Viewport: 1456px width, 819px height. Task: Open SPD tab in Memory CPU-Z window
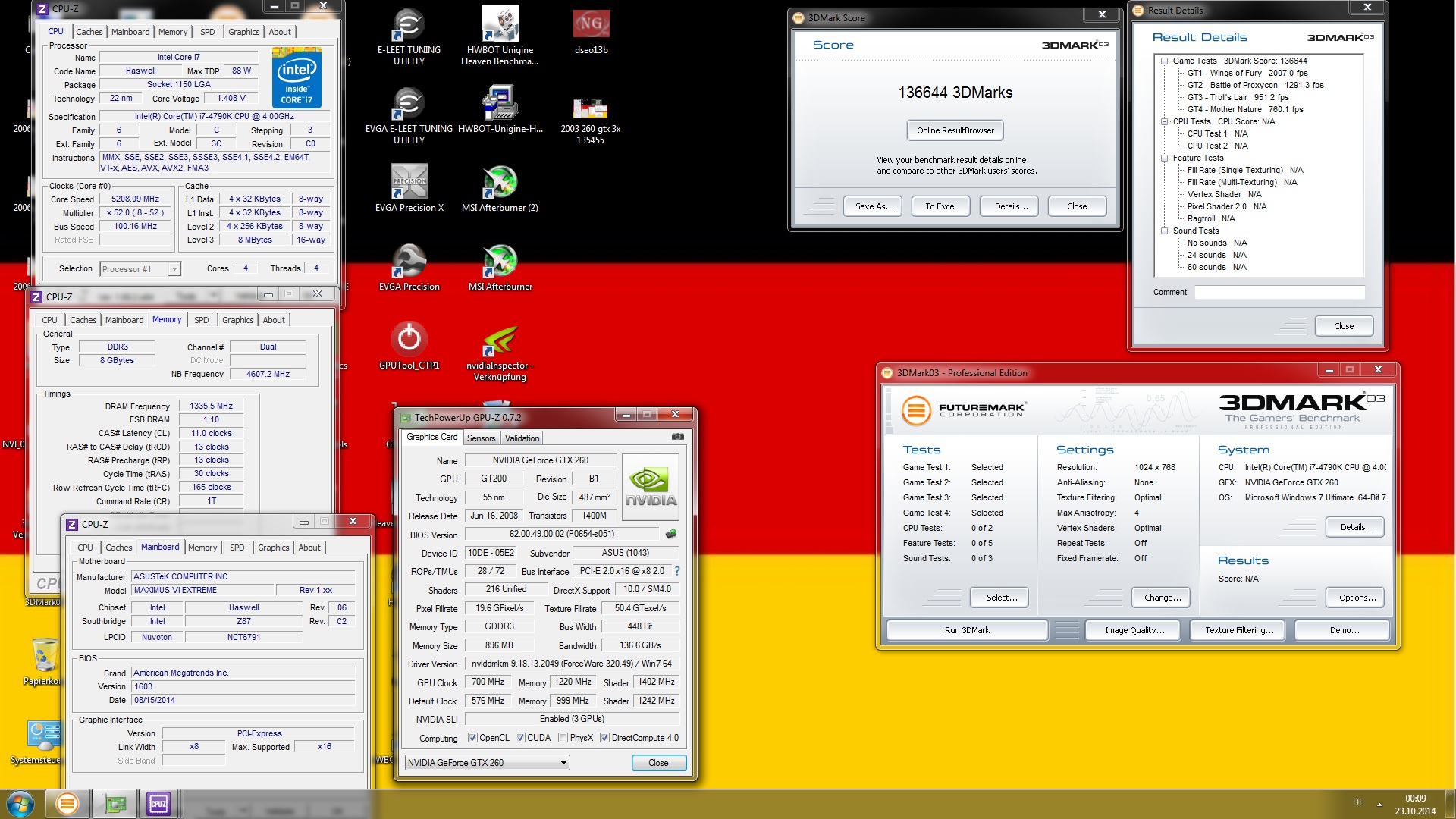point(201,320)
